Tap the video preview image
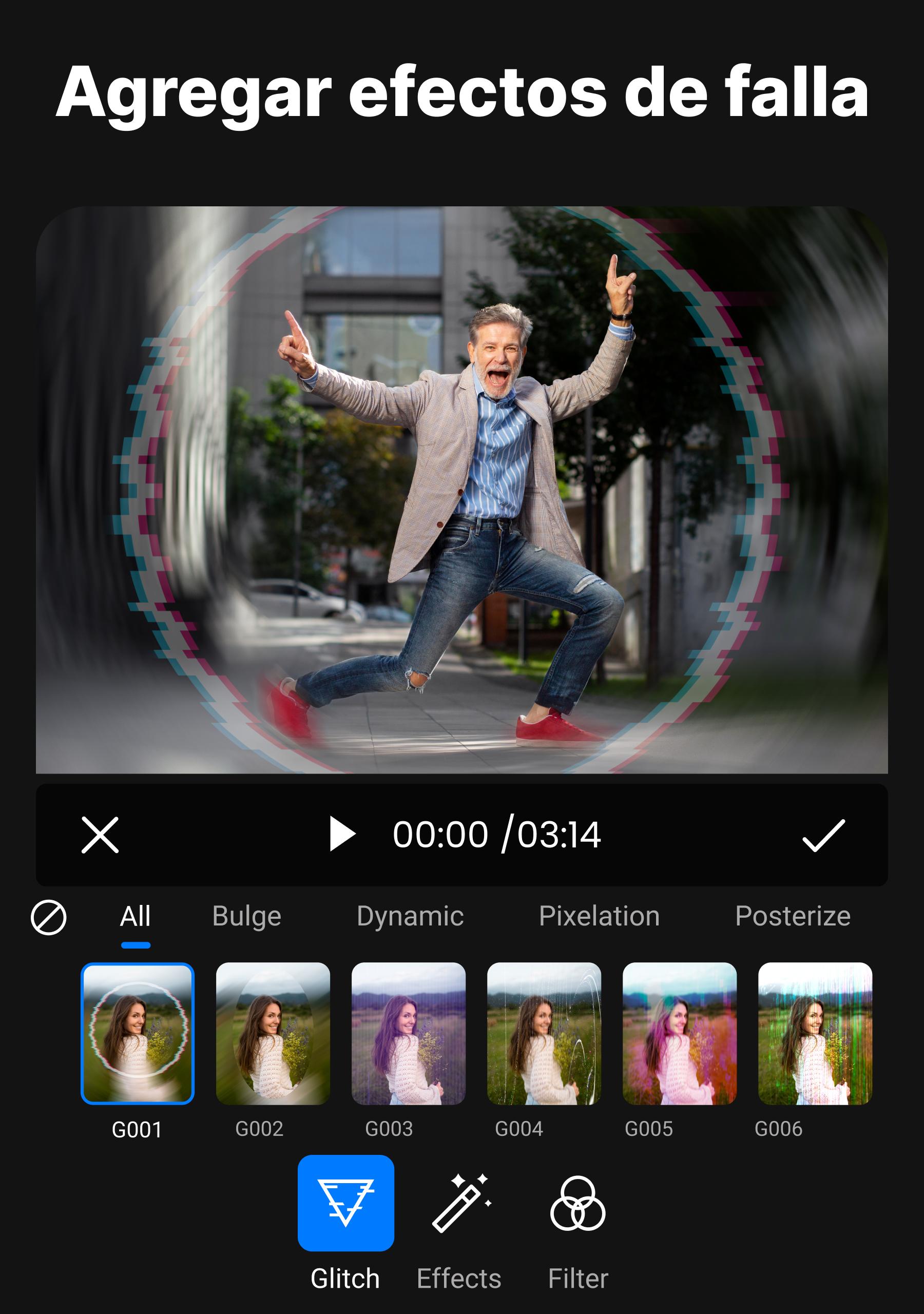The height and width of the screenshot is (1314, 924). [x=462, y=490]
